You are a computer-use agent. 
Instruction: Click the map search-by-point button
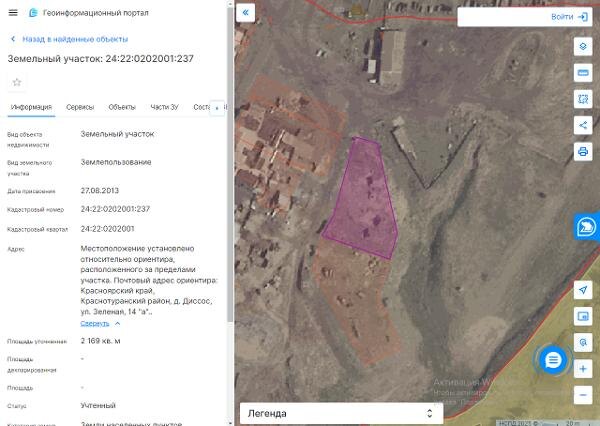tap(583, 342)
